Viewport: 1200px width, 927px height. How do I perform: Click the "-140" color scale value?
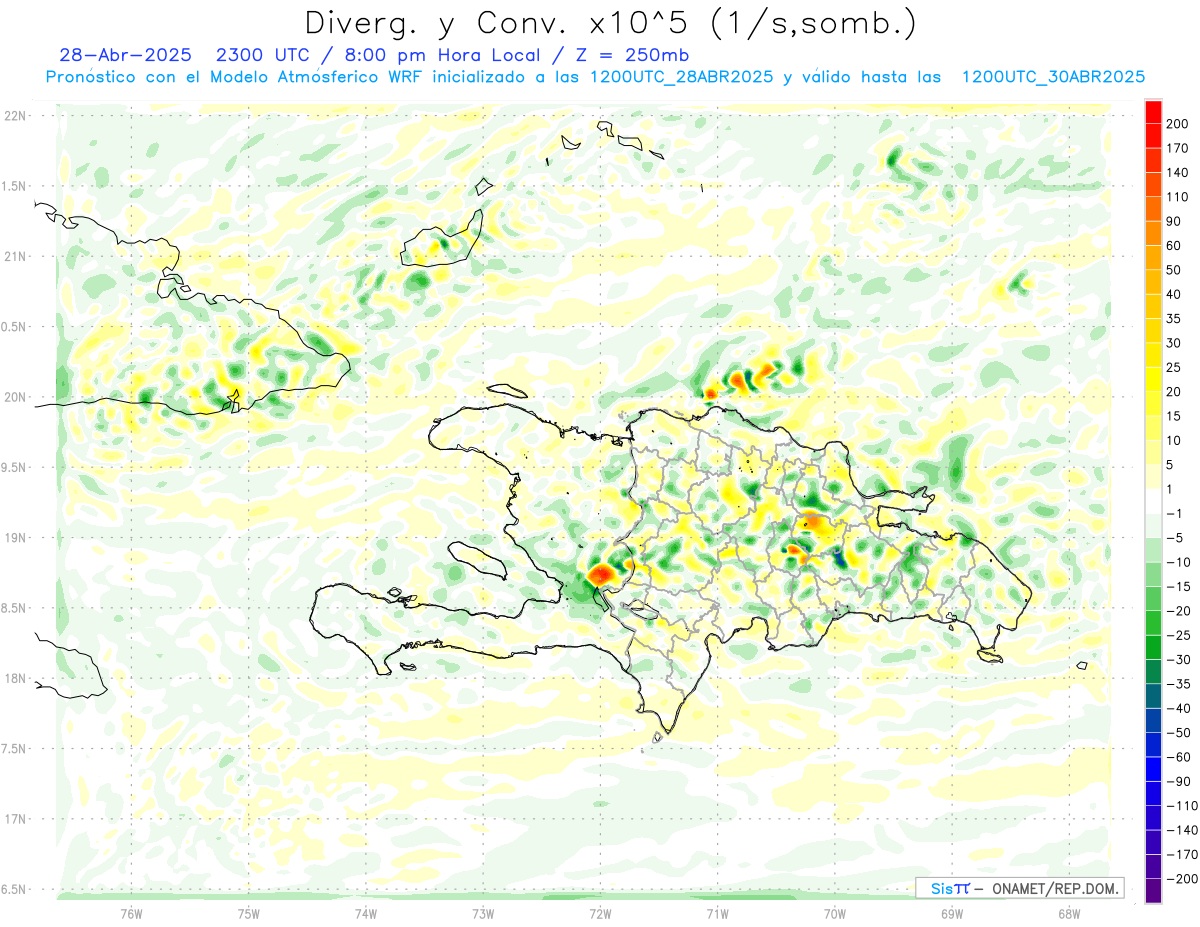1184,830
